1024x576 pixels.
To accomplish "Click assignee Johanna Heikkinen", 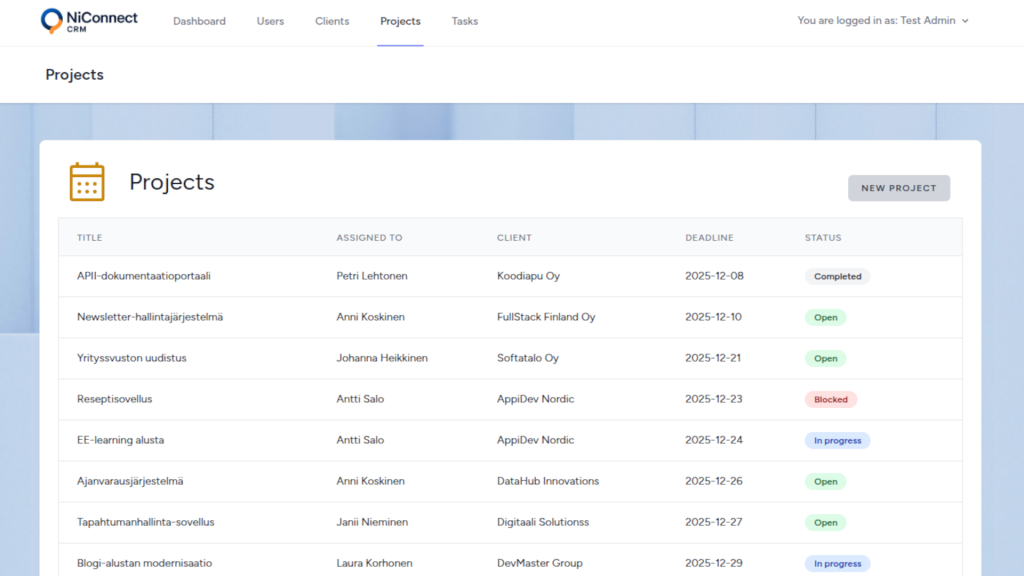I will tap(382, 358).
